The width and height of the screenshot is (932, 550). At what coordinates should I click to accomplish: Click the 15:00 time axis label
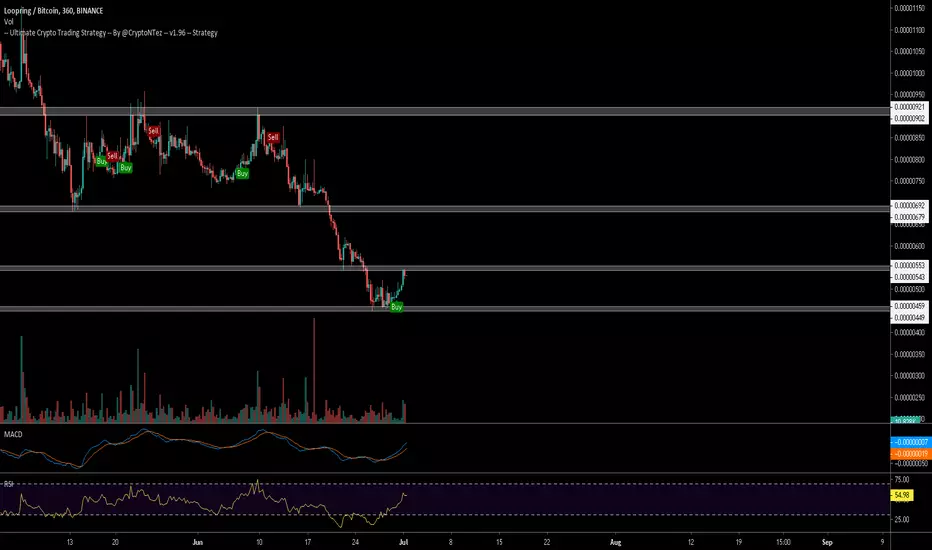(783, 542)
